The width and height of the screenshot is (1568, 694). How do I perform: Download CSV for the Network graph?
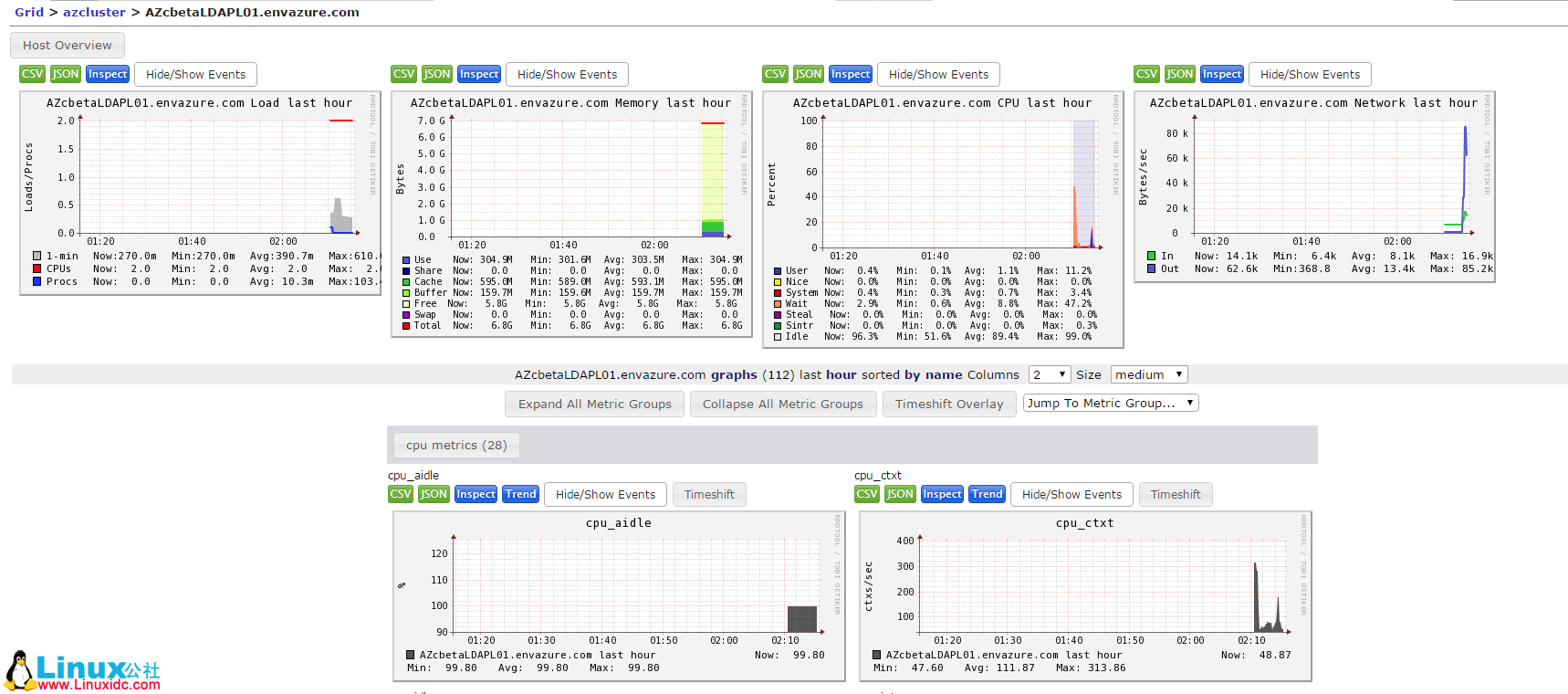point(1146,74)
